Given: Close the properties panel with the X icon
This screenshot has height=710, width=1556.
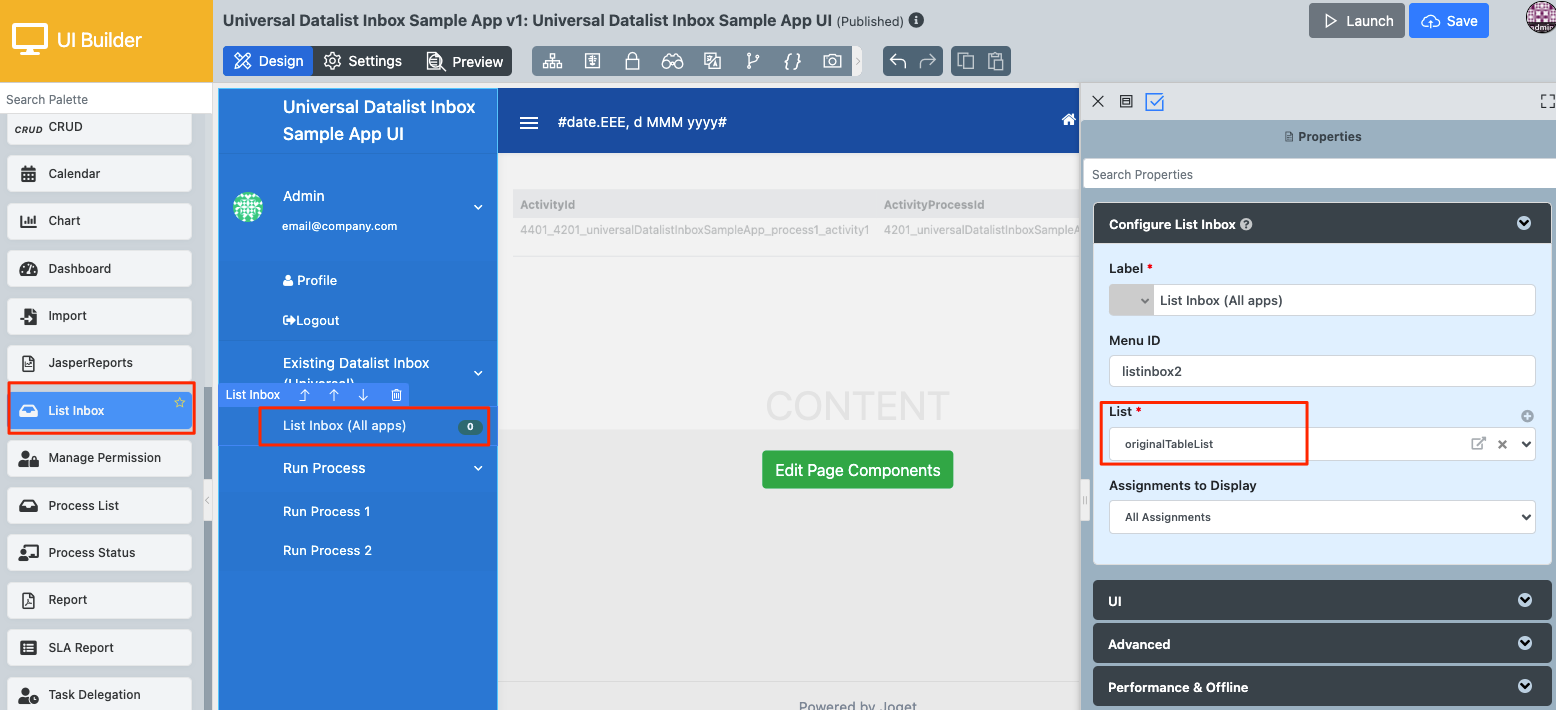Looking at the screenshot, I should click(x=1098, y=102).
